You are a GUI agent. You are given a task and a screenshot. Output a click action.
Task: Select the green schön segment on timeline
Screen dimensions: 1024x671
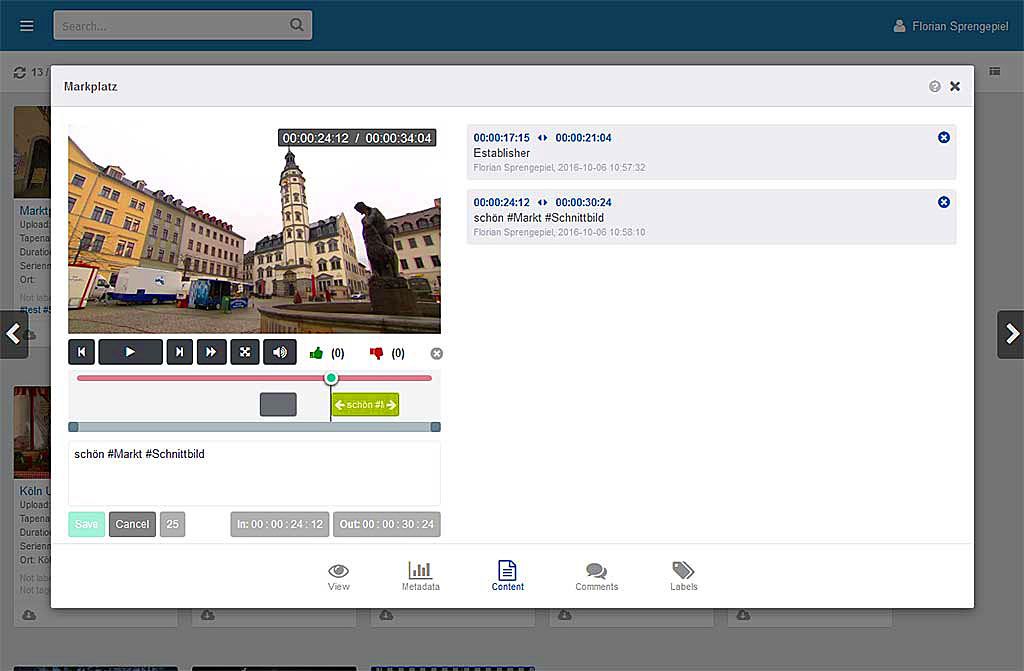(x=365, y=405)
